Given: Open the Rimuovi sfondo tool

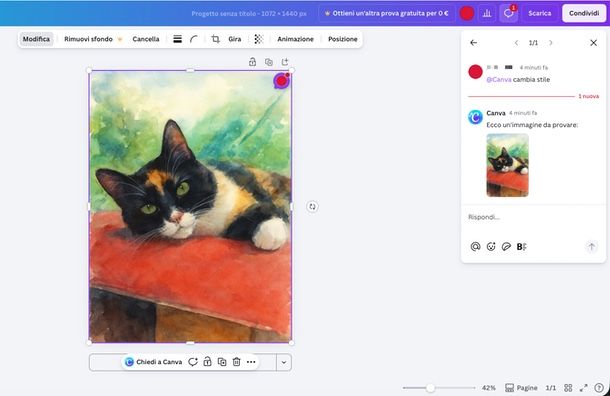Looking at the screenshot, I should coord(93,39).
